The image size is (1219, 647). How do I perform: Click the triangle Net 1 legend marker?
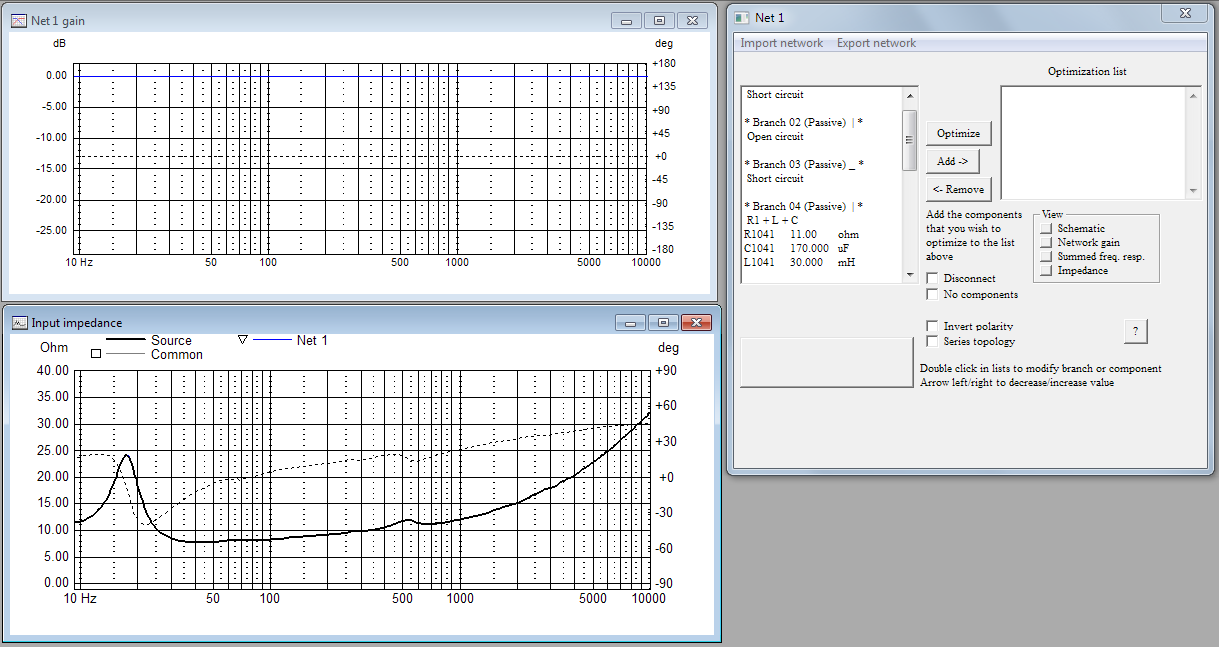pos(242,340)
